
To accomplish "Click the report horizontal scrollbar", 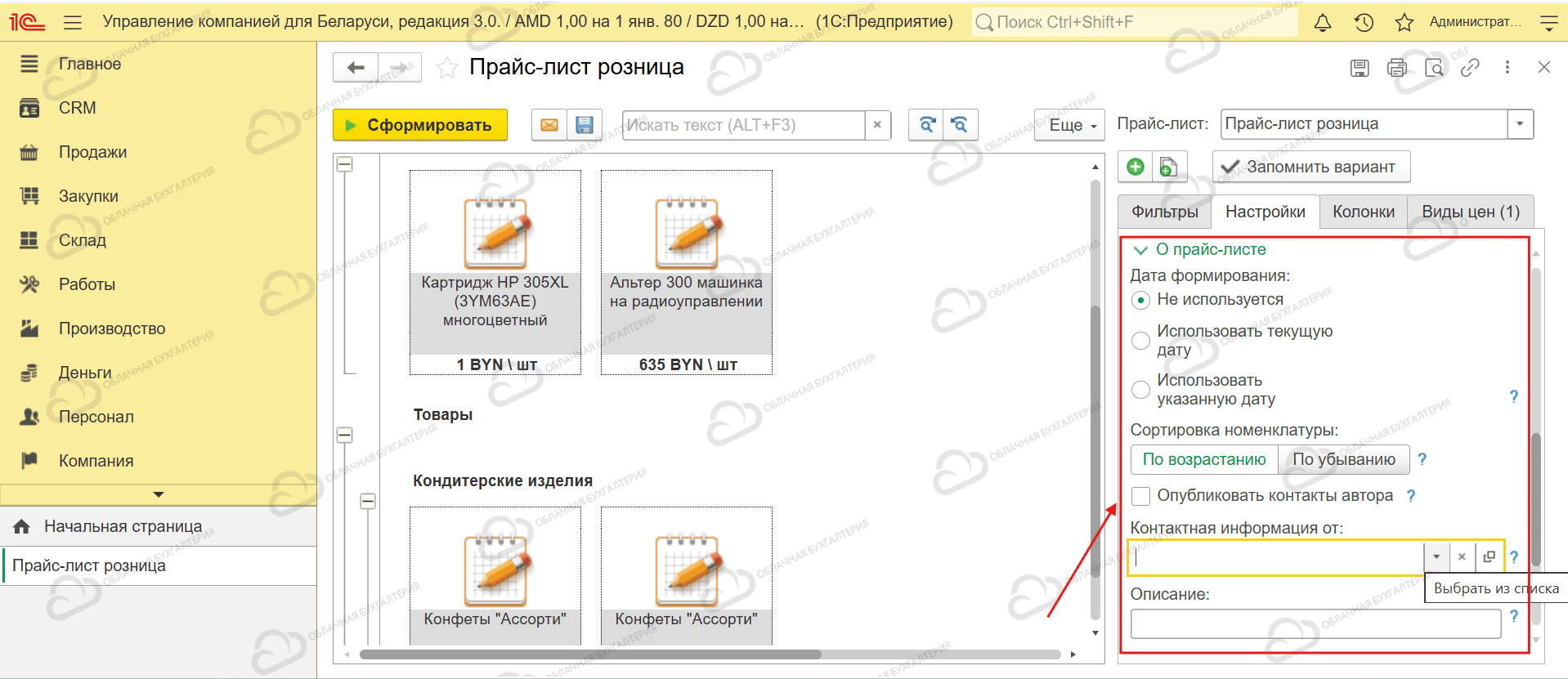I will [x=590, y=654].
